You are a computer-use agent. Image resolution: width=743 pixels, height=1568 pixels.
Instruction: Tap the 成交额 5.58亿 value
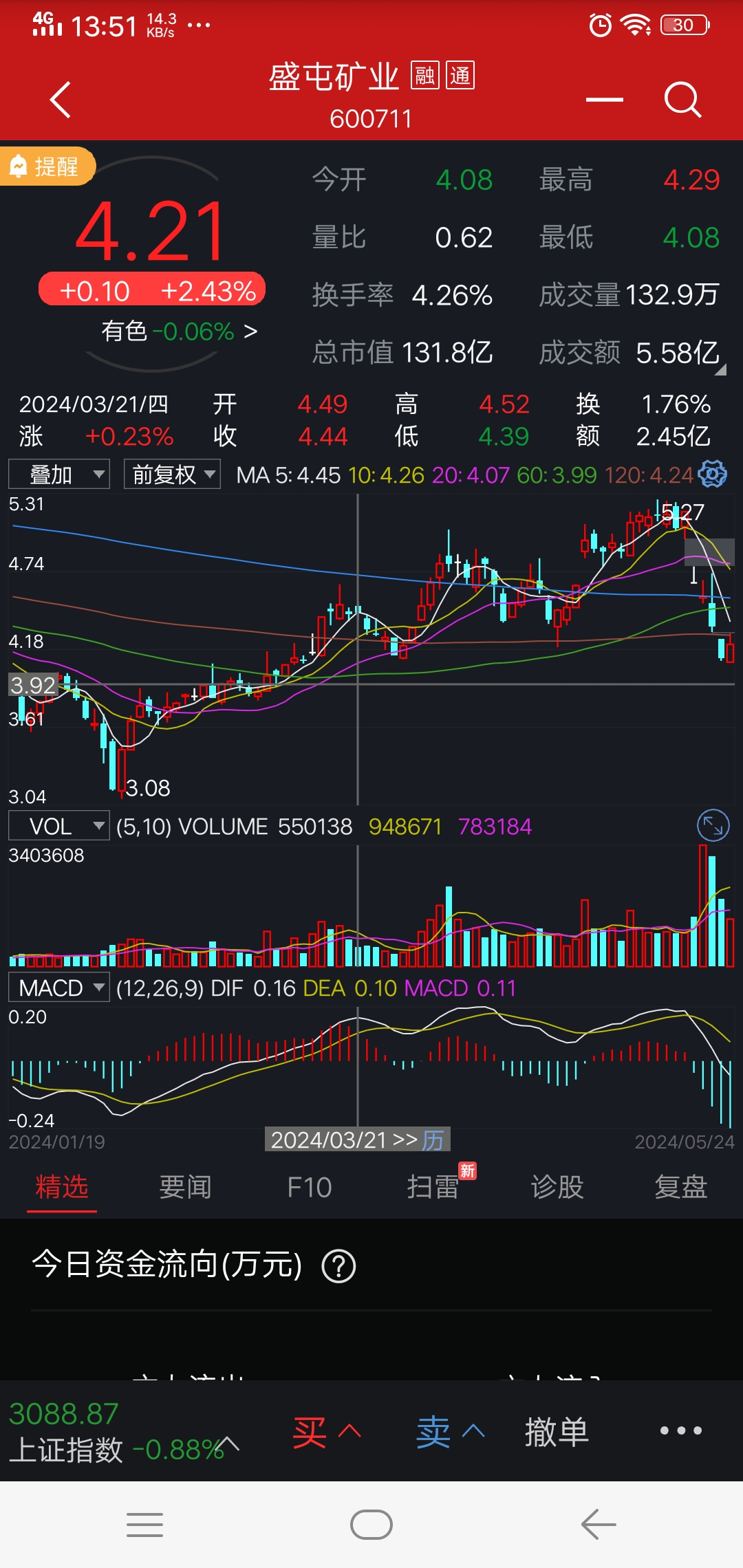click(x=678, y=353)
